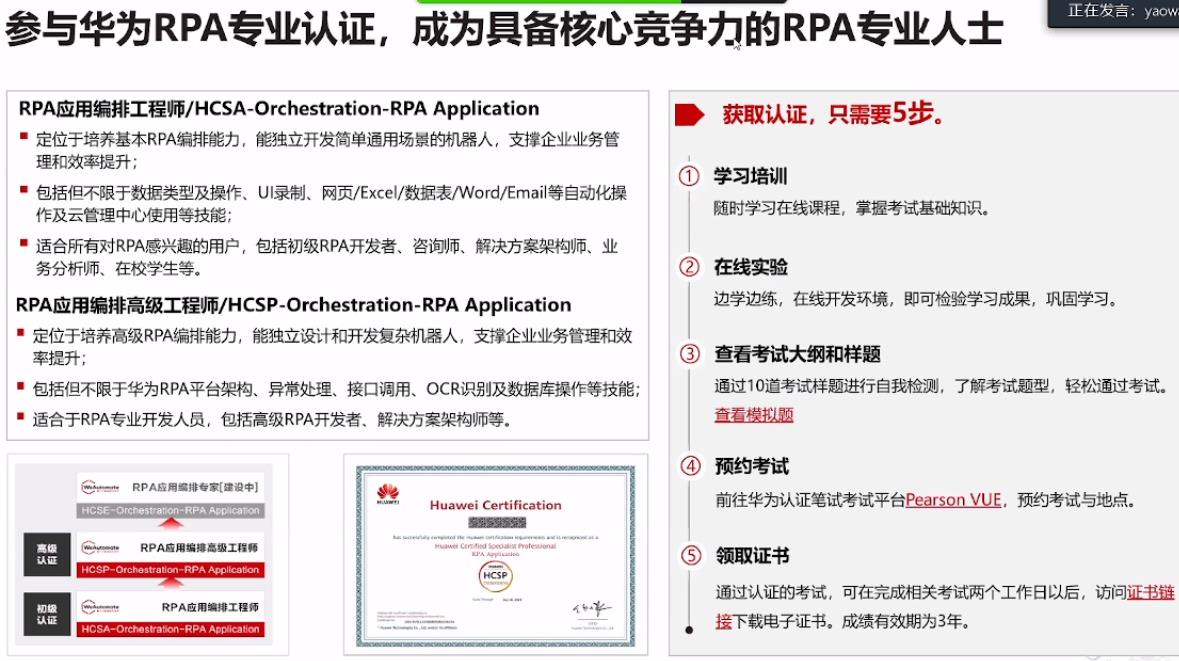Select the red HCSP-Orchestration-RPA Application bar
The image size is (1179, 661).
pyautogui.click(x=170, y=570)
